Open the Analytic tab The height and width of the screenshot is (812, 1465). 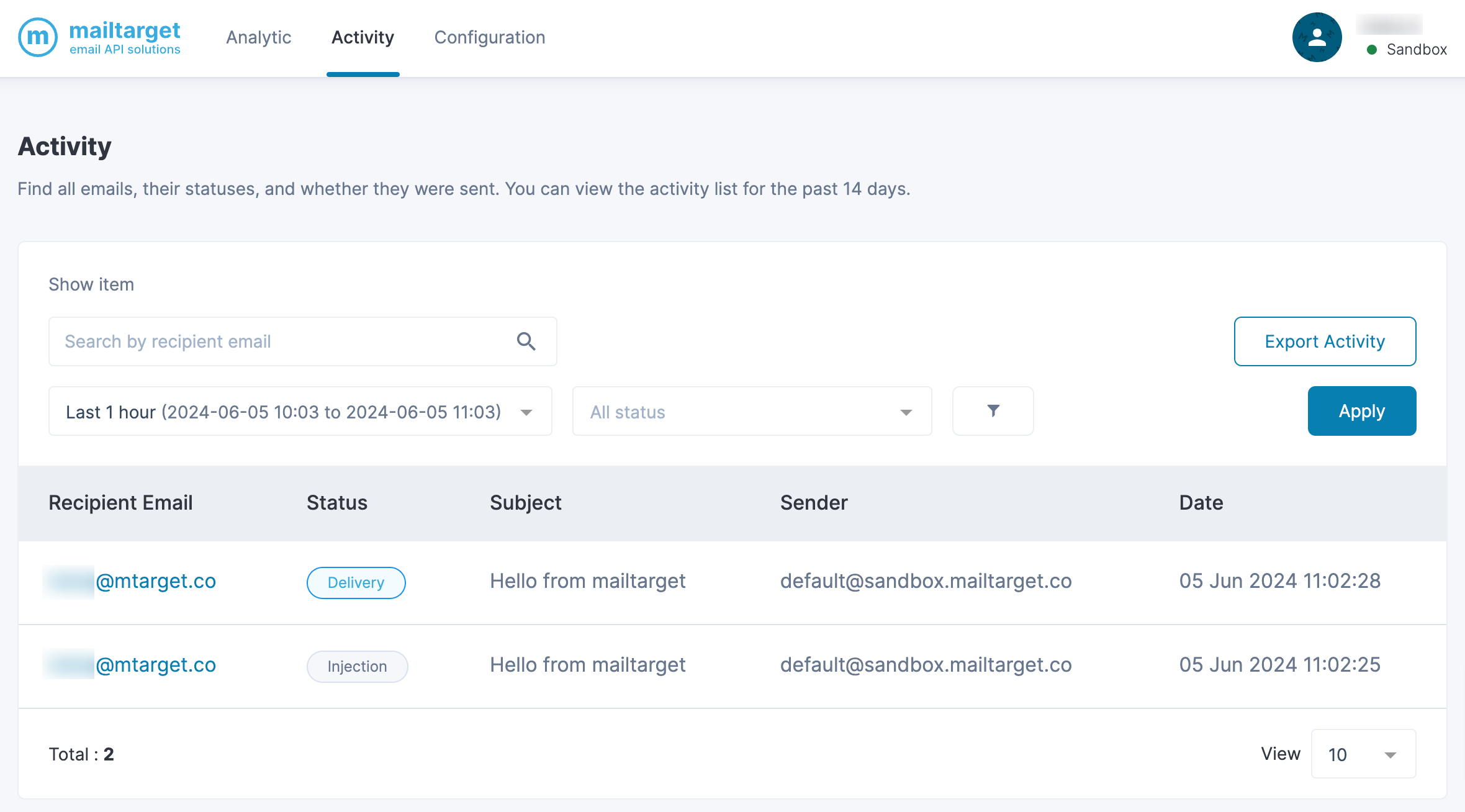point(258,37)
